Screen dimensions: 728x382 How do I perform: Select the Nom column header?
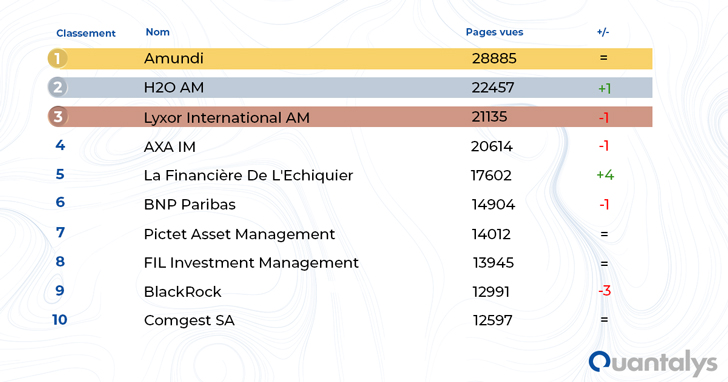(157, 32)
